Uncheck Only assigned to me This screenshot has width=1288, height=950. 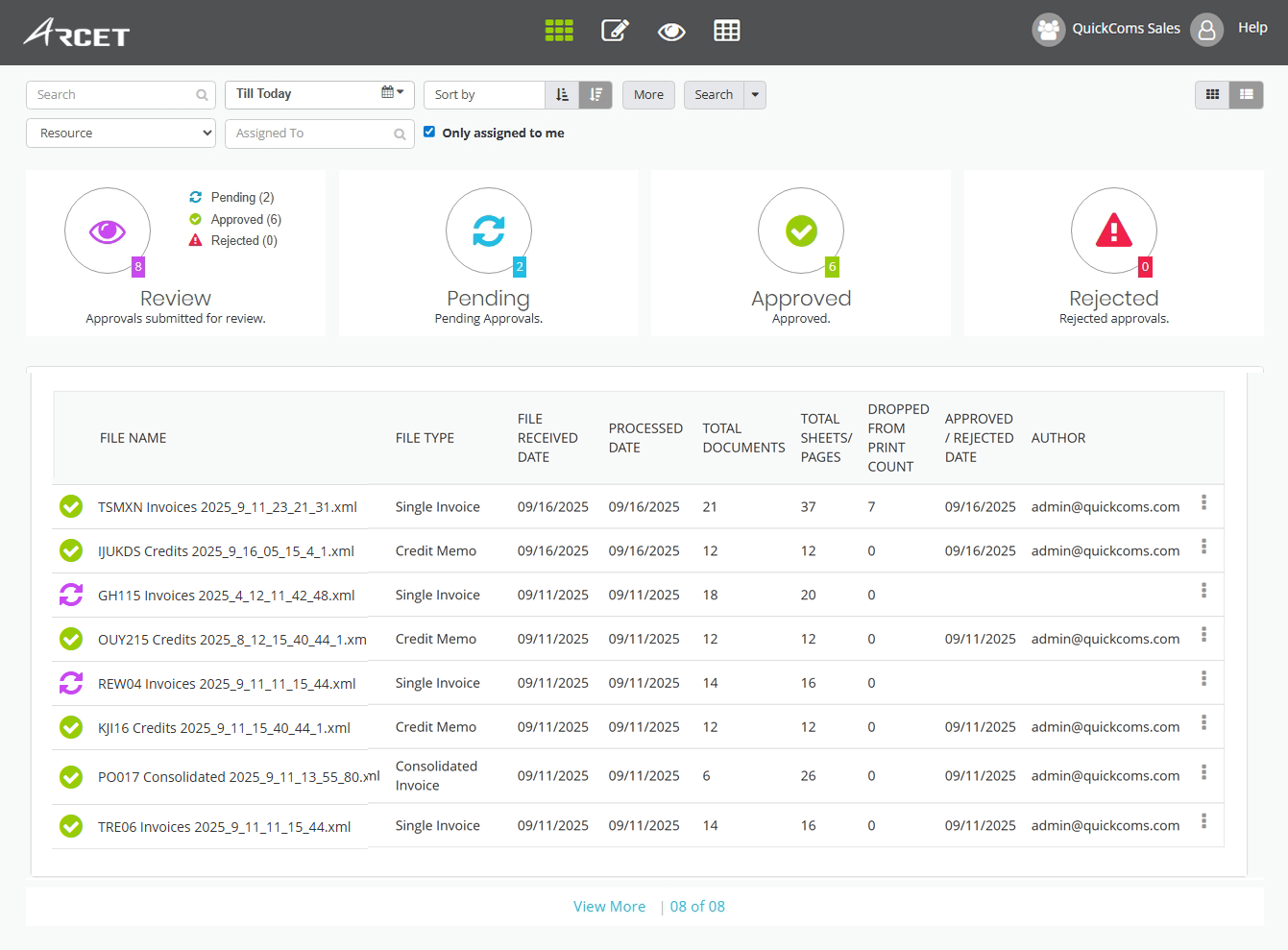pos(429,133)
